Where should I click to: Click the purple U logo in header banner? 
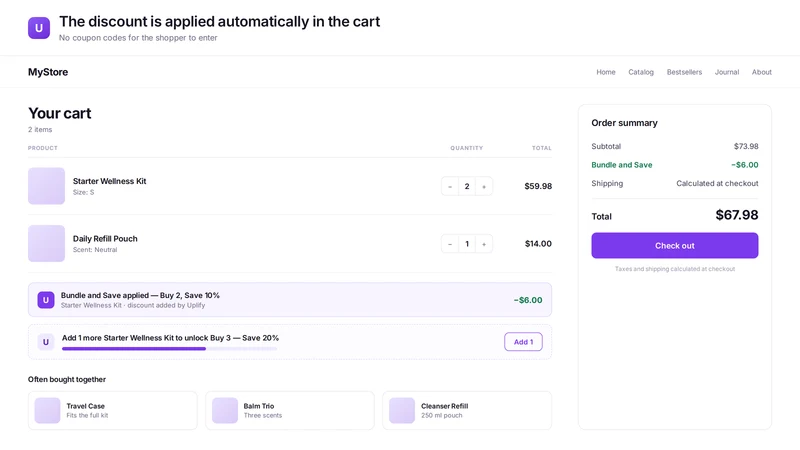39,28
